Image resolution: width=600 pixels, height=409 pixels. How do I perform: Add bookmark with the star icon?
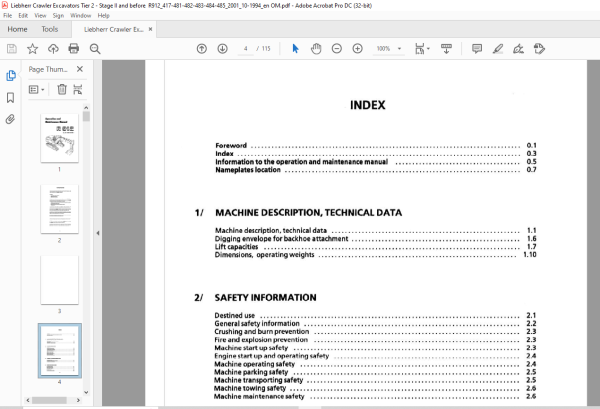(x=33, y=49)
